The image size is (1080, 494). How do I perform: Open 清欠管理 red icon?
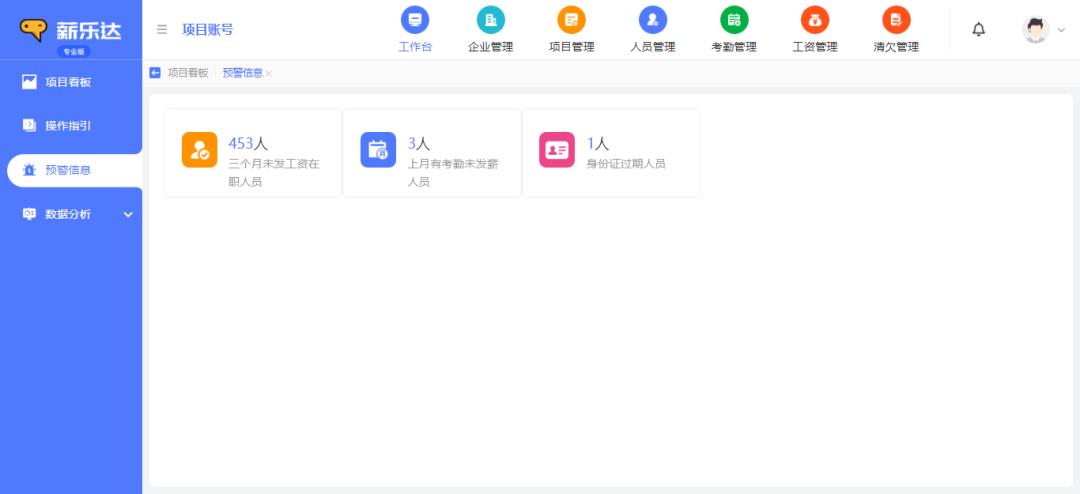tap(896, 19)
